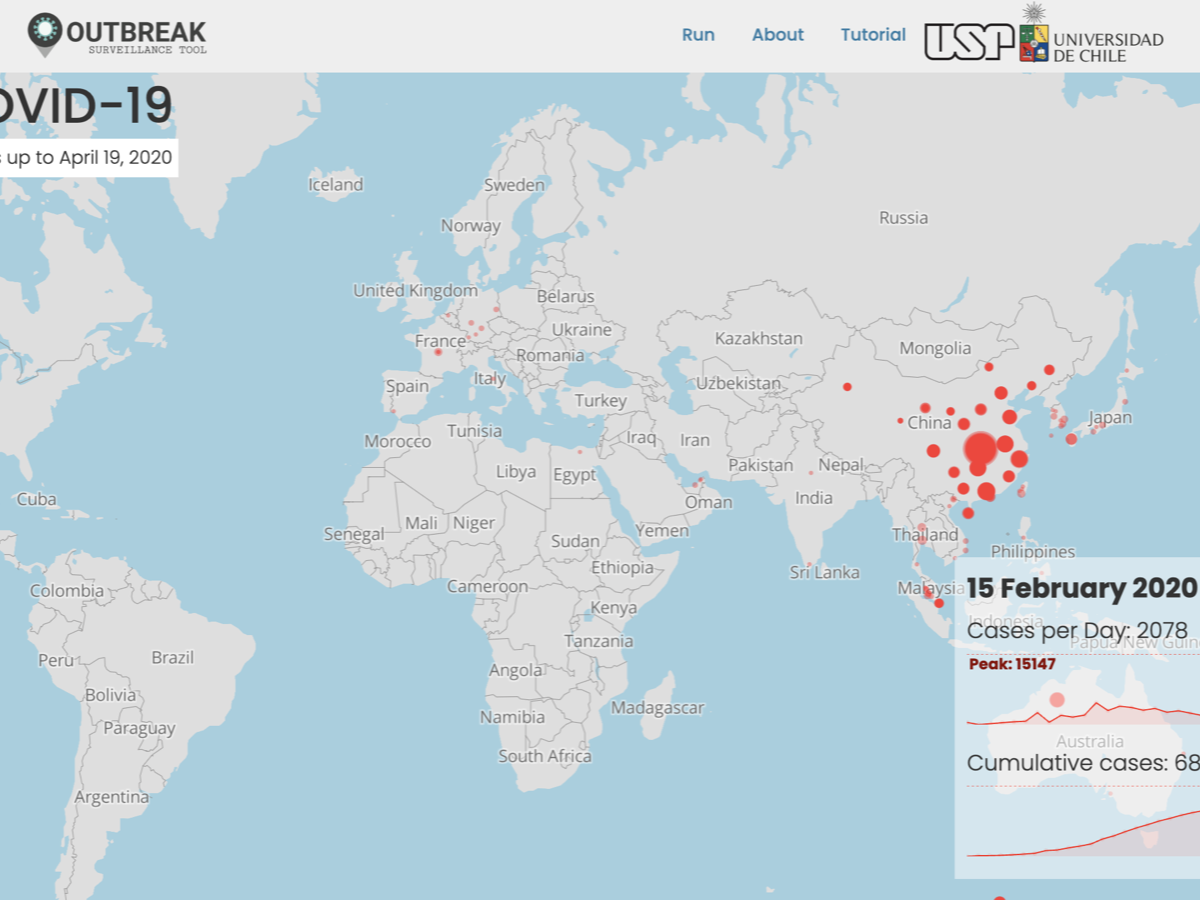Click the Universidad de Chile text
The height and width of the screenshot is (900, 1200).
click(x=1109, y=47)
